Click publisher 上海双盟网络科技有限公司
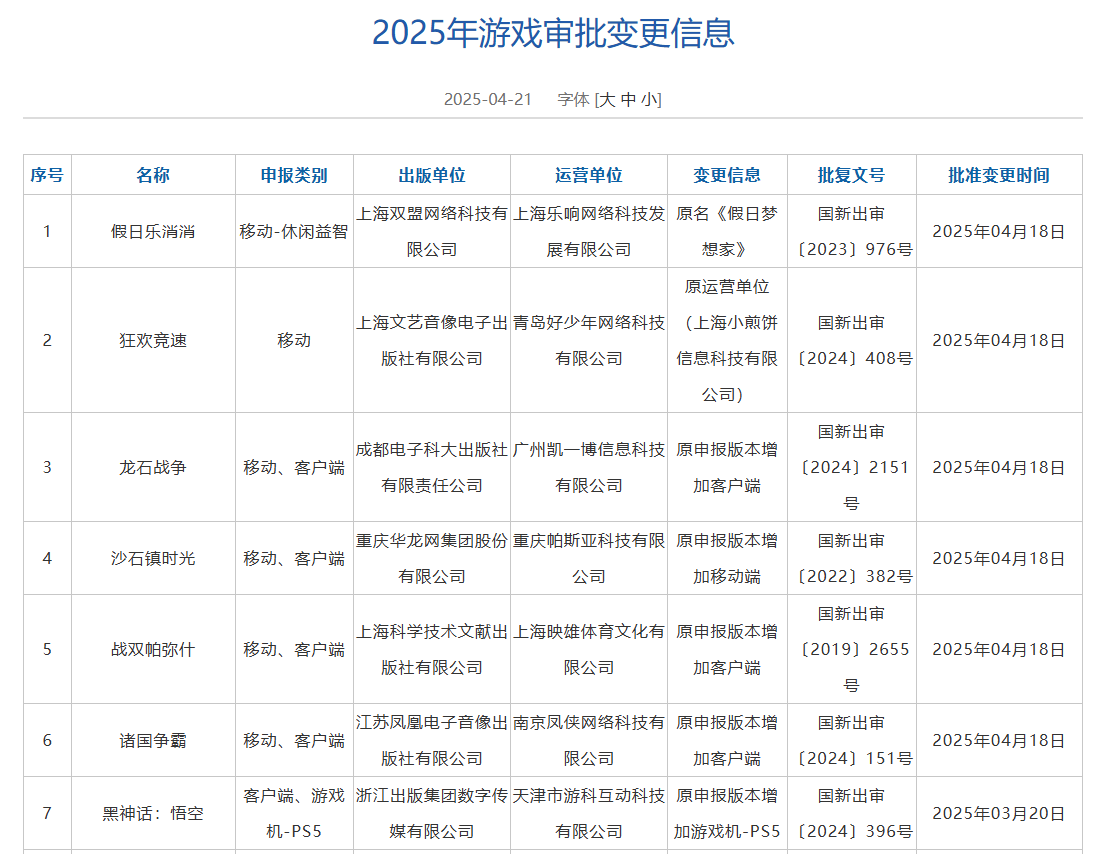Screen dimensions: 1099x854 432,231
